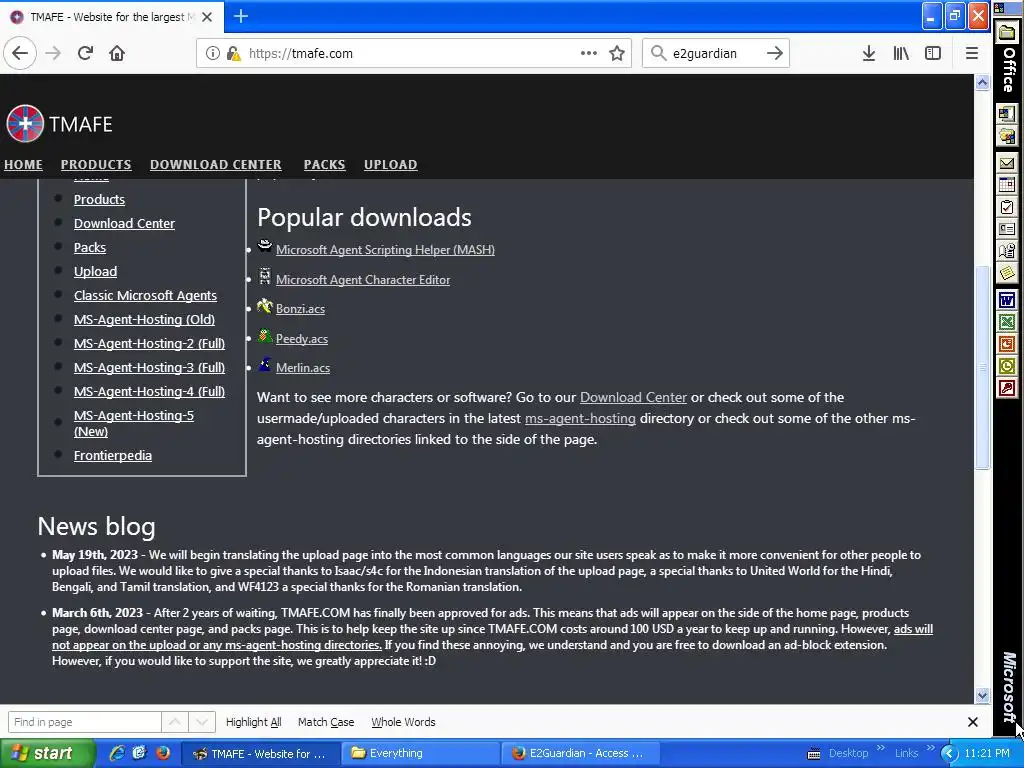Submit the e2guardian search with arrow
1024x768 pixels.
775,53
